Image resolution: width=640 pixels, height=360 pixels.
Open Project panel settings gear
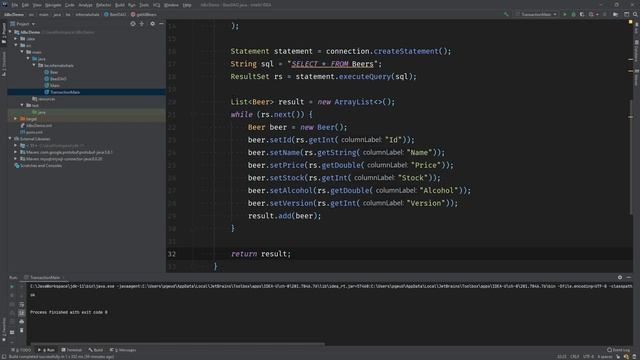152,24
